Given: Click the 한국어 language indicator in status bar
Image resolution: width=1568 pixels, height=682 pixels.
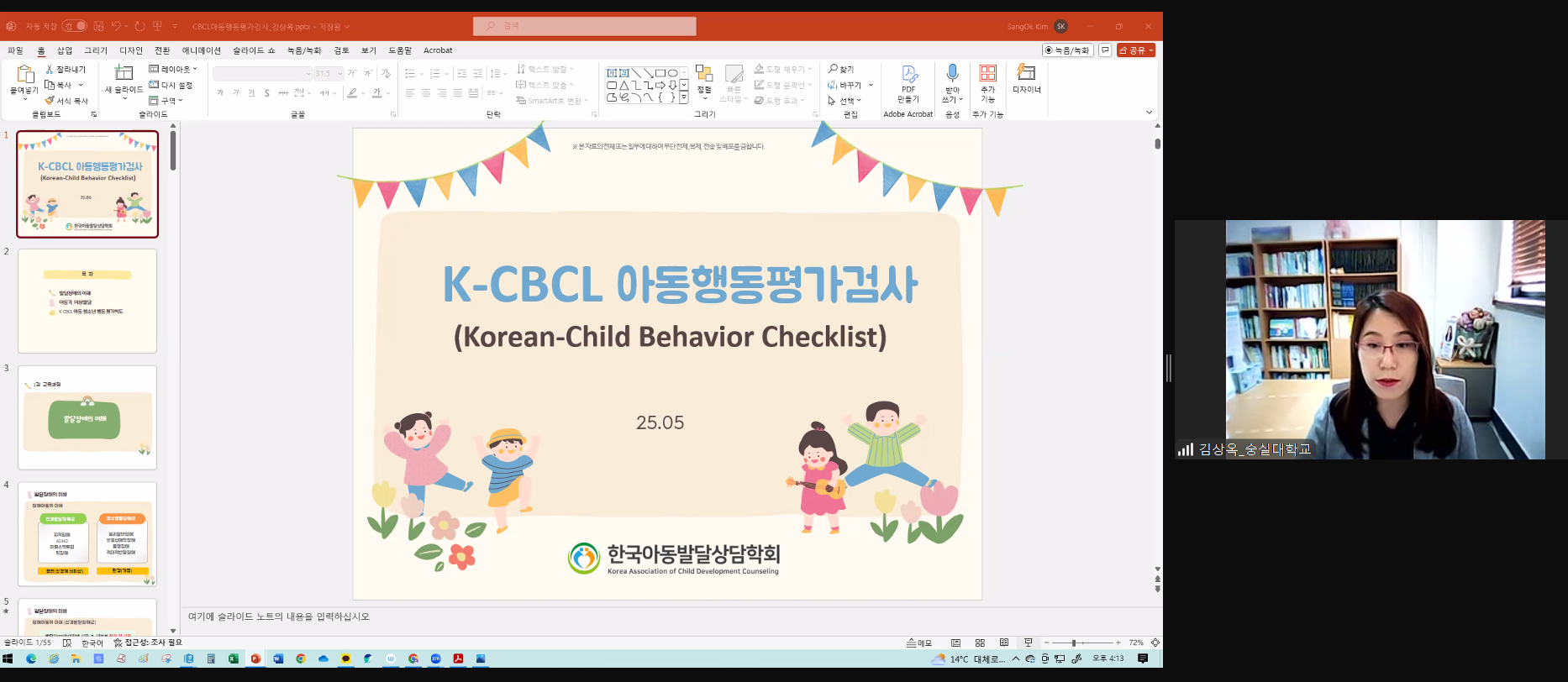Looking at the screenshot, I should (x=92, y=643).
